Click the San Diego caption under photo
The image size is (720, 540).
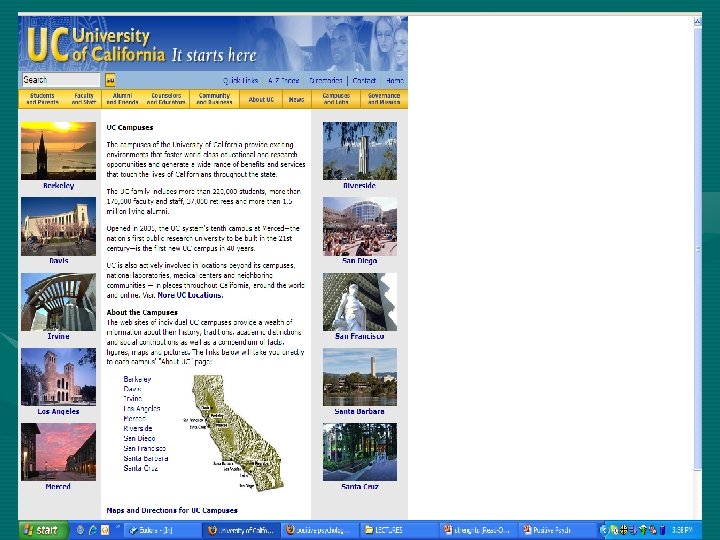pos(360,260)
